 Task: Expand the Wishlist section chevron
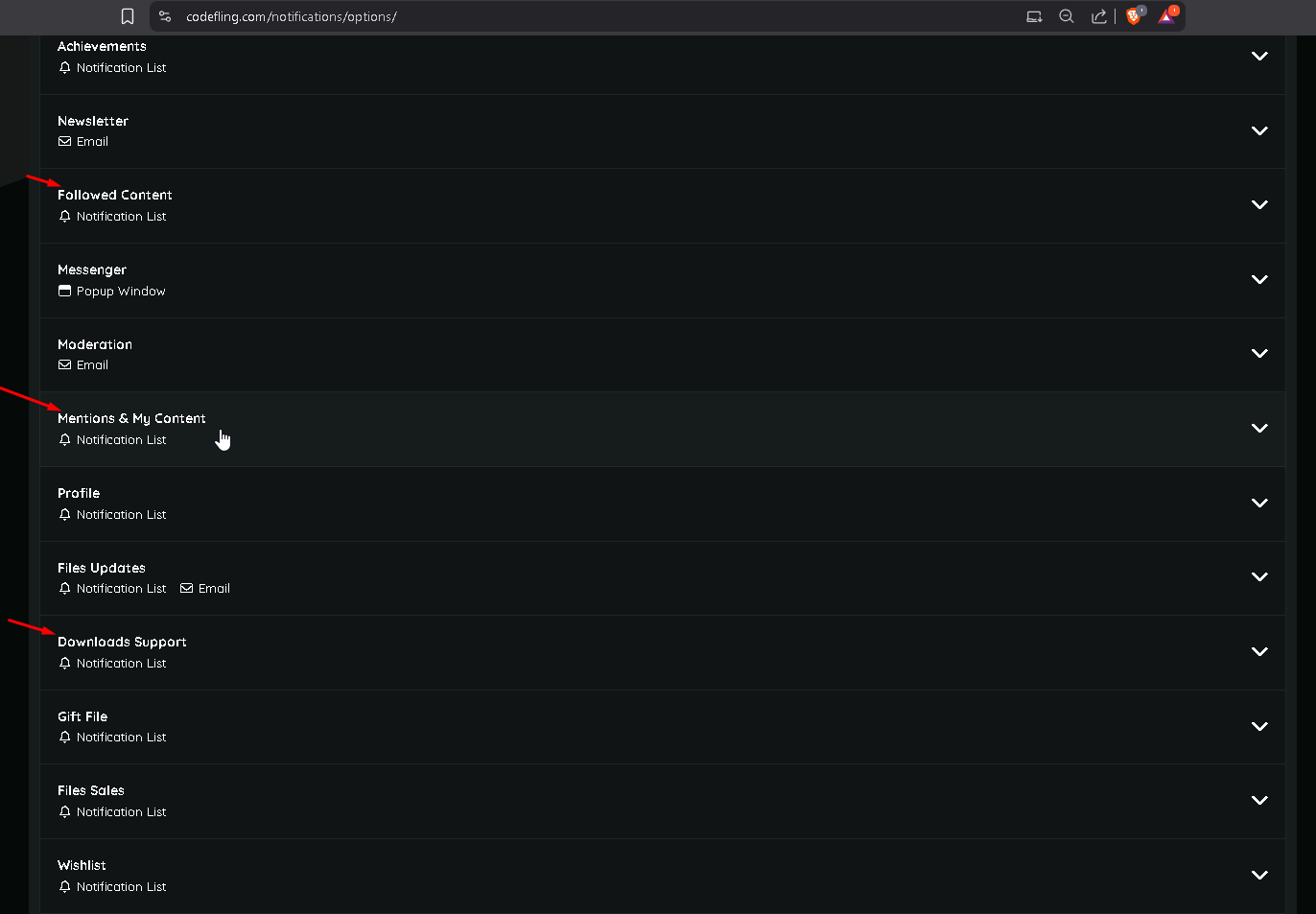(1259, 875)
